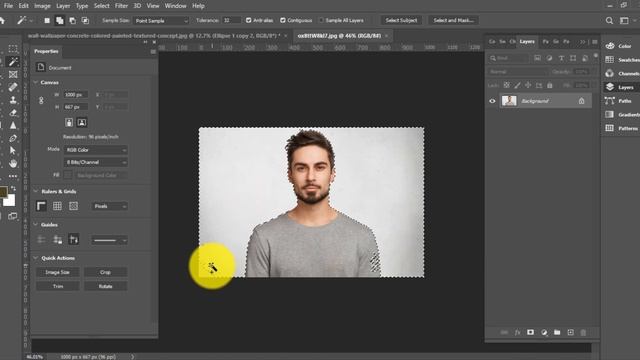The height and width of the screenshot is (360, 640).
Task: Select the Layers tab in panel group
Action: [527, 42]
